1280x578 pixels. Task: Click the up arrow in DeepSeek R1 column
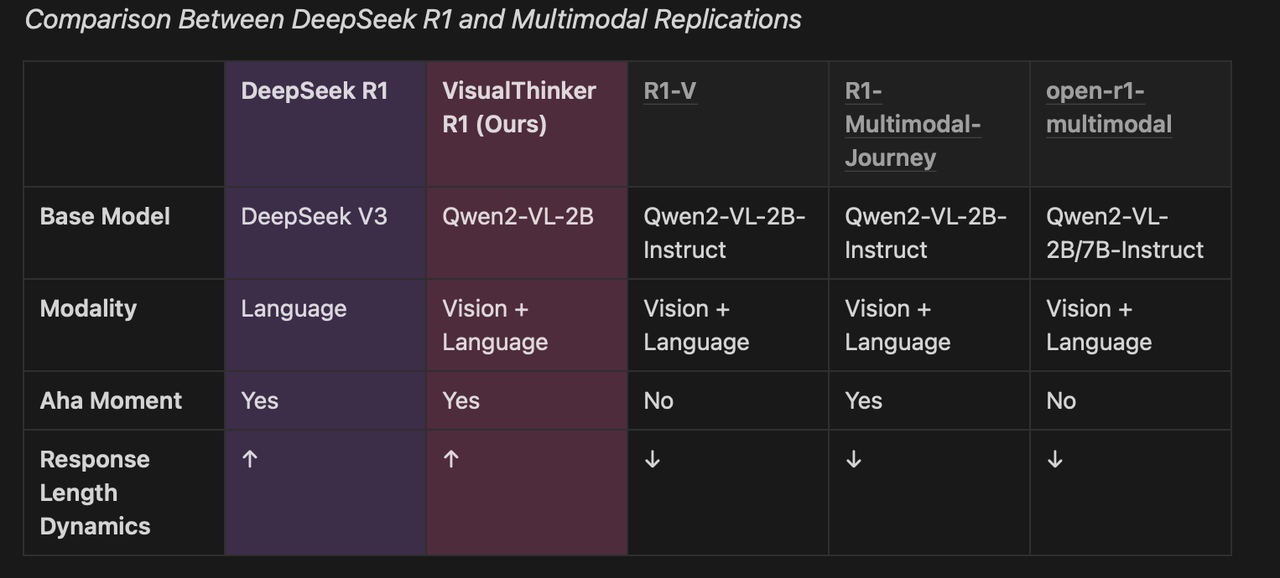(250, 459)
